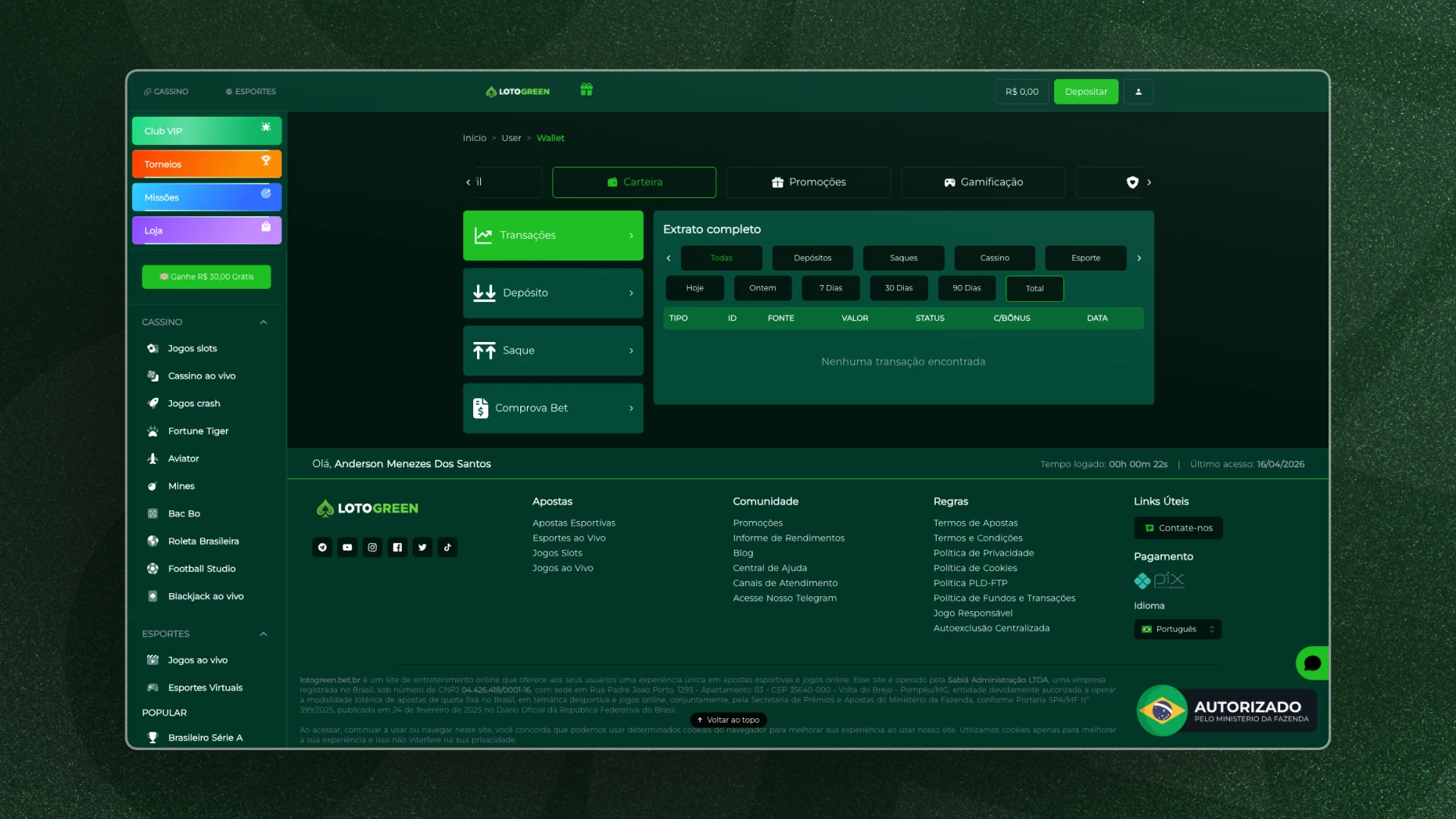
Task: Open Central de Ajuda footer link
Action: point(770,568)
